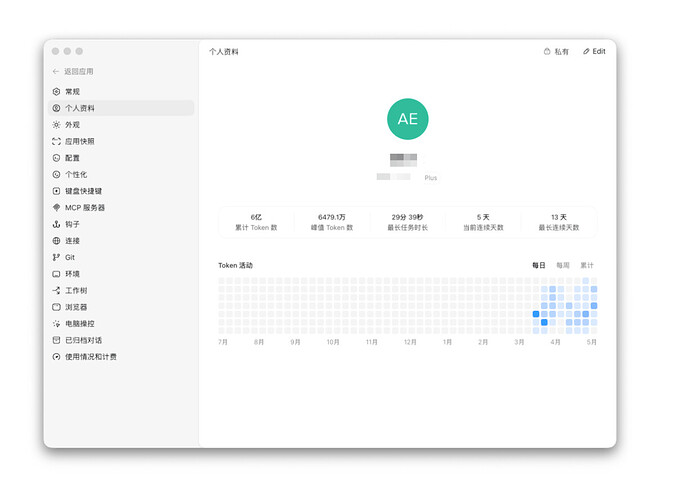Click the 个人资料 page title

pos(224,52)
